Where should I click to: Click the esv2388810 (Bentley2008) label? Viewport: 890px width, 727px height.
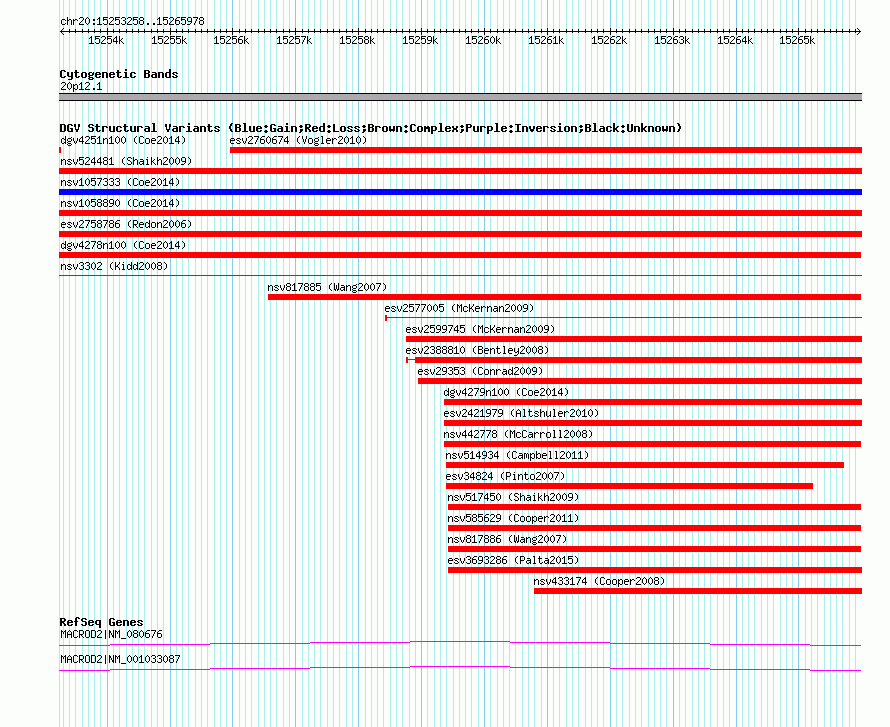pos(477,350)
